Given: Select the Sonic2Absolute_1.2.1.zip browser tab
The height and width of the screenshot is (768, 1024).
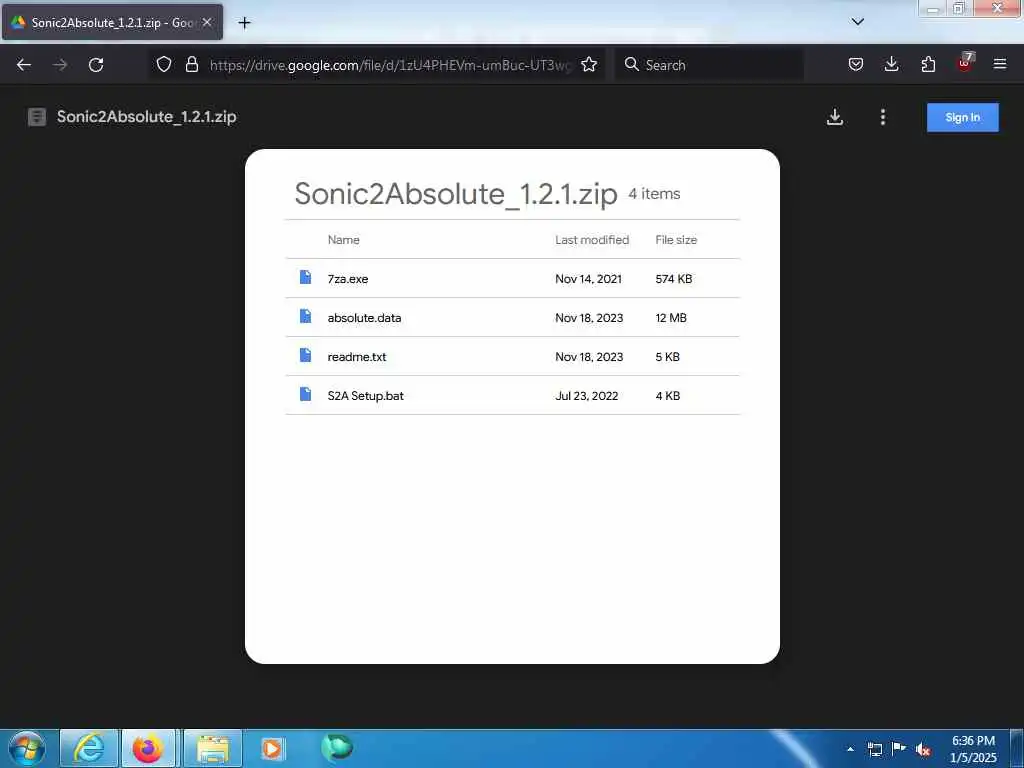Looking at the screenshot, I should tap(112, 22).
